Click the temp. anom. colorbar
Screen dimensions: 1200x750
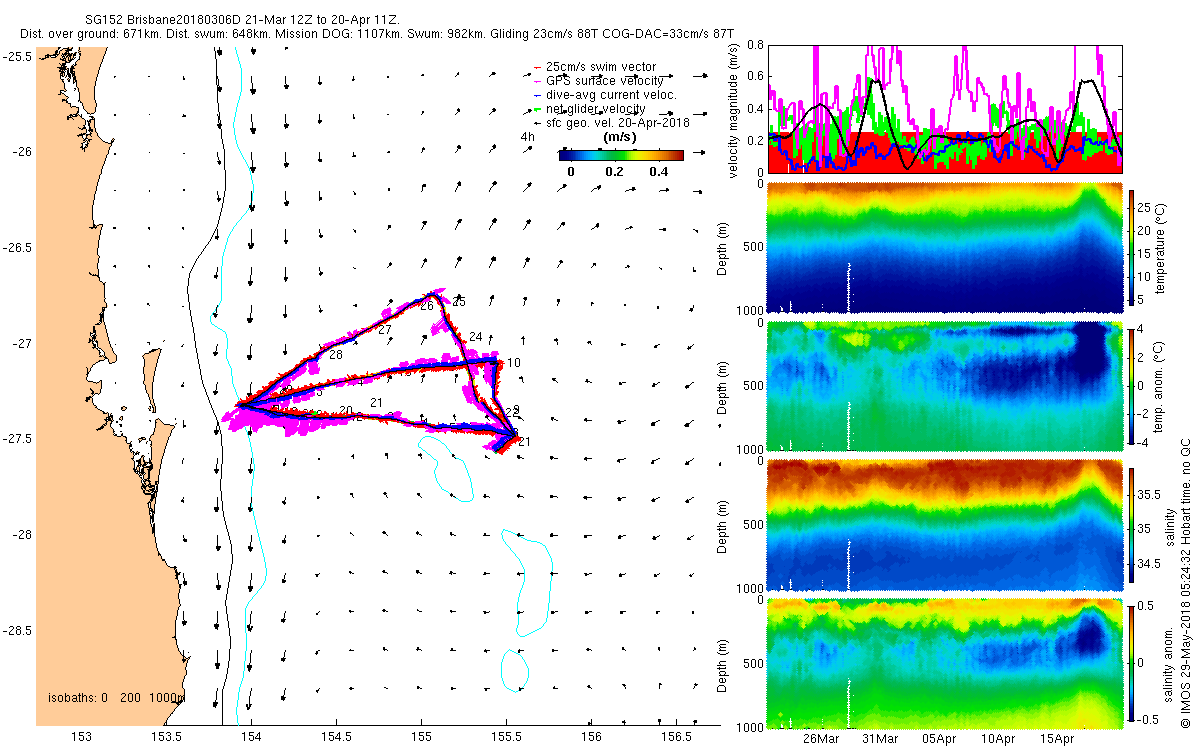1133,385
